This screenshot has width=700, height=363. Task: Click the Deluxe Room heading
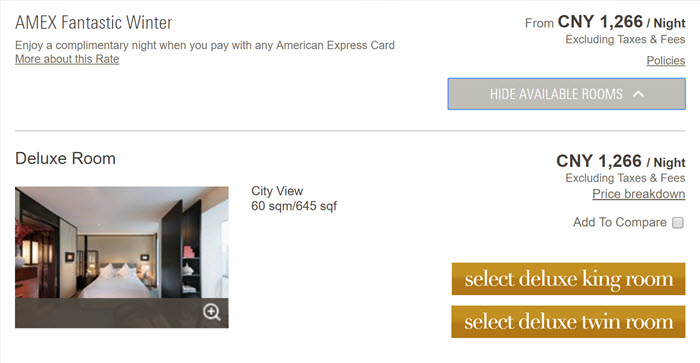click(65, 159)
